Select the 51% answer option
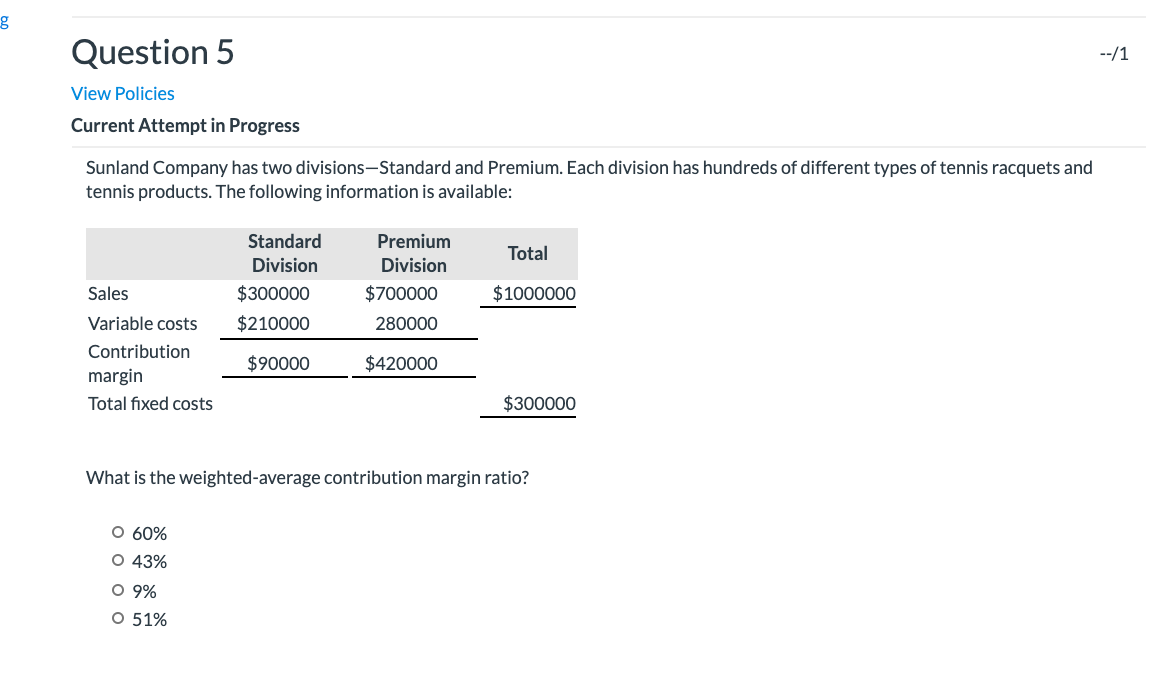This screenshot has height=674, width=1154. click(117, 619)
